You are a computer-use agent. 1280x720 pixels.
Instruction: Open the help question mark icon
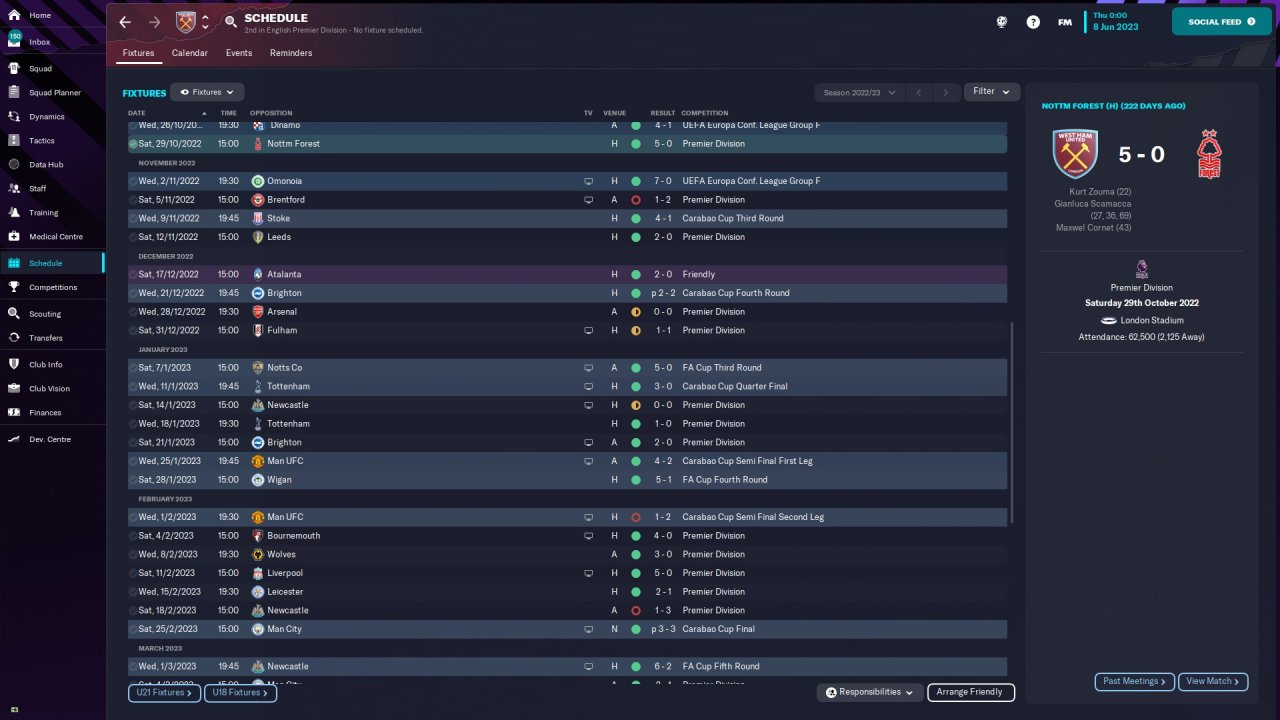point(1033,22)
